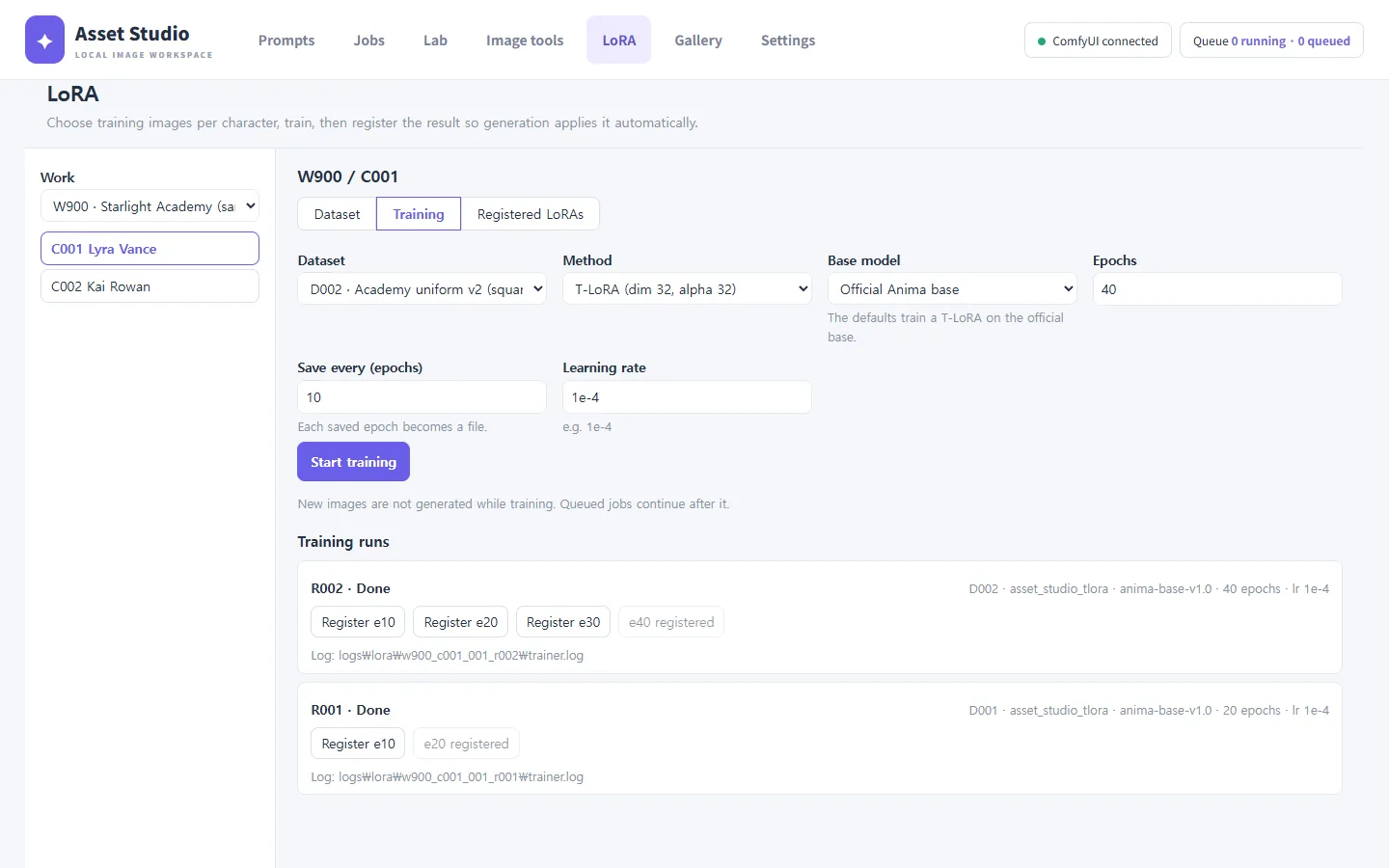Start training with the purple button
Screen dimensions: 1389x868
(x=353, y=462)
